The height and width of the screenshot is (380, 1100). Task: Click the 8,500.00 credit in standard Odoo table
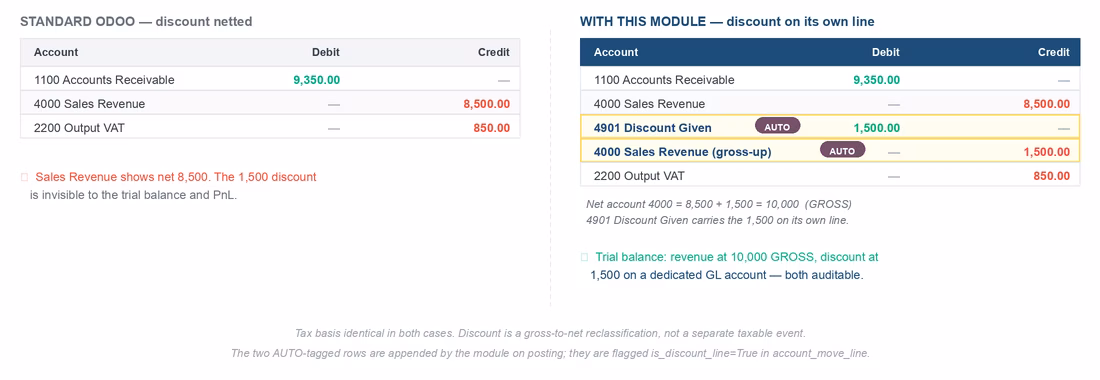click(x=487, y=104)
